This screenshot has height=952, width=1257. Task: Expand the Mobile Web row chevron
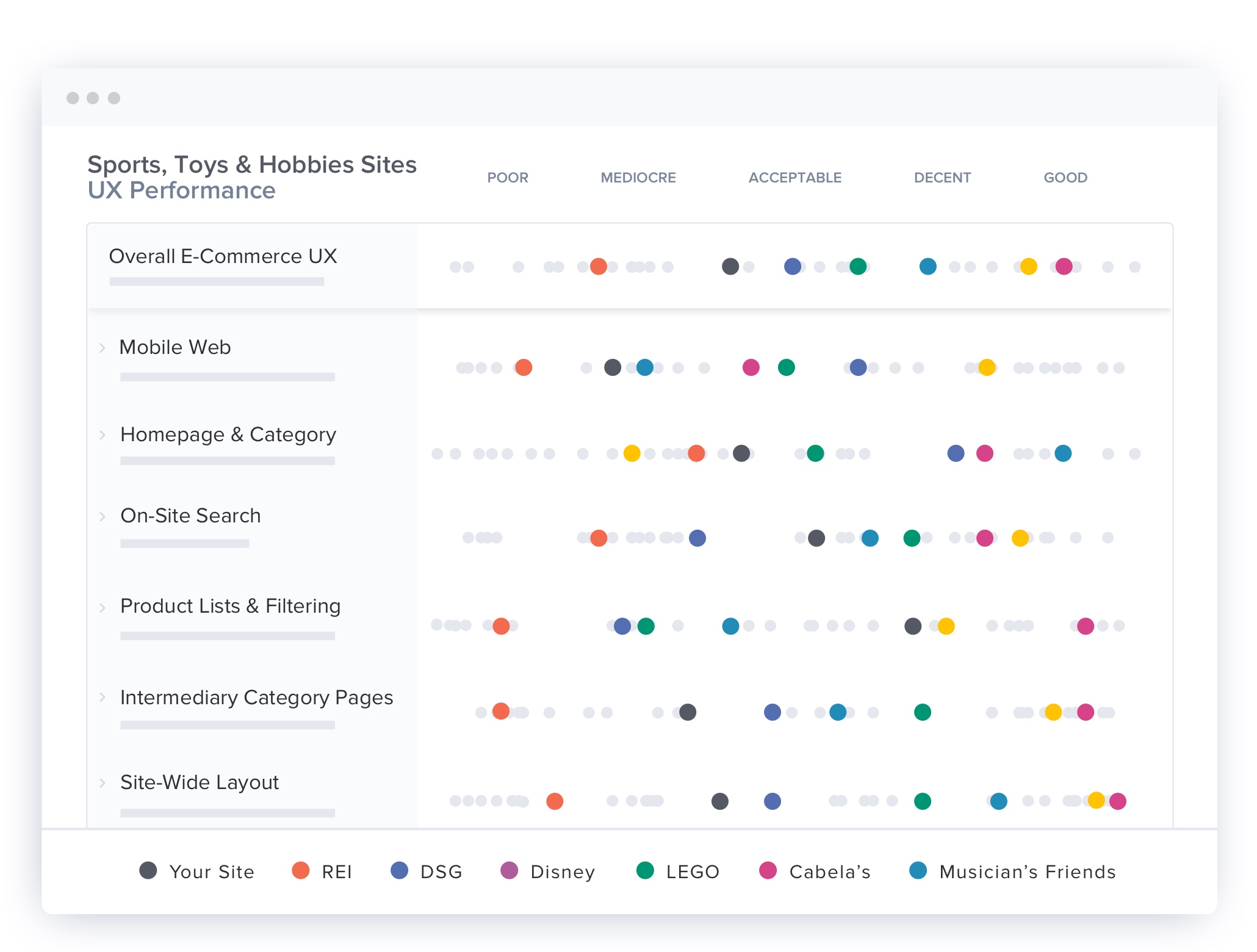[103, 348]
